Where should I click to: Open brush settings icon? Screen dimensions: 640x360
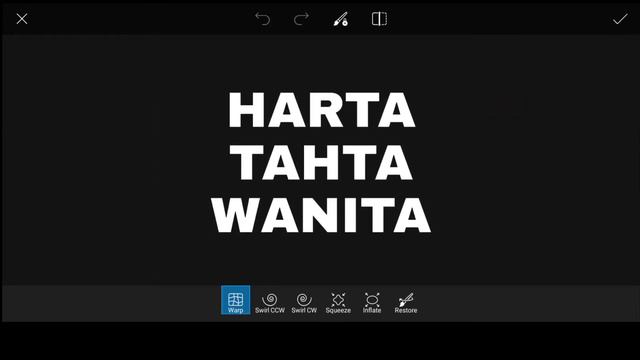340,19
